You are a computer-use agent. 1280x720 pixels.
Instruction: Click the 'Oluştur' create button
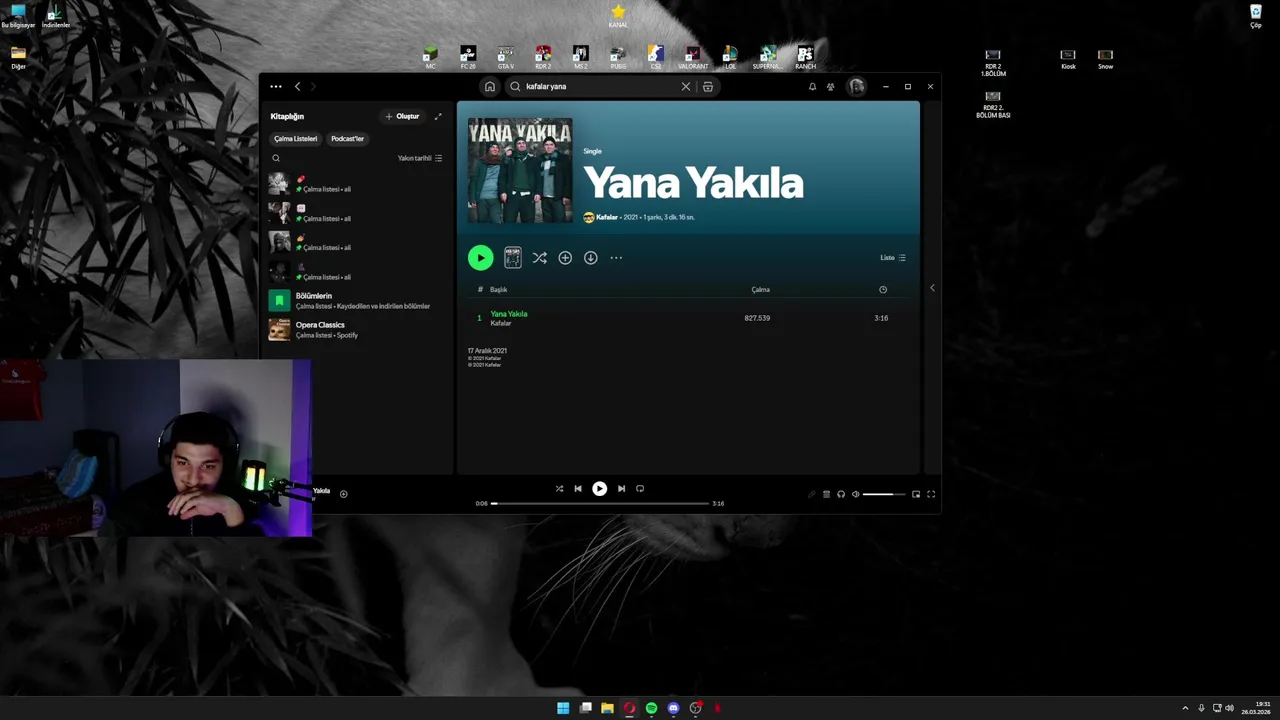[x=403, y=116]
